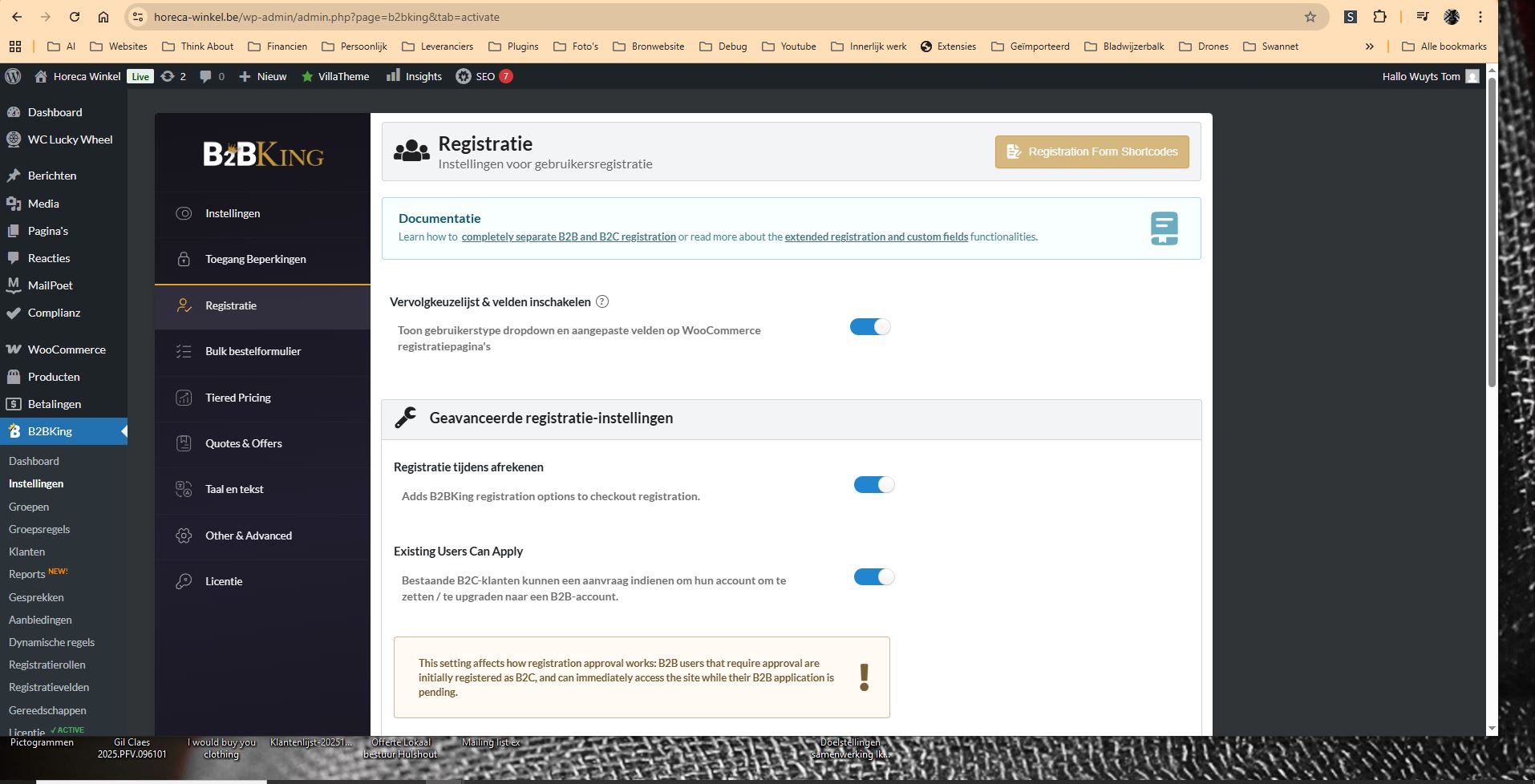
Task: Open the SEO notifications in admin bar
Action: [484, 76]
